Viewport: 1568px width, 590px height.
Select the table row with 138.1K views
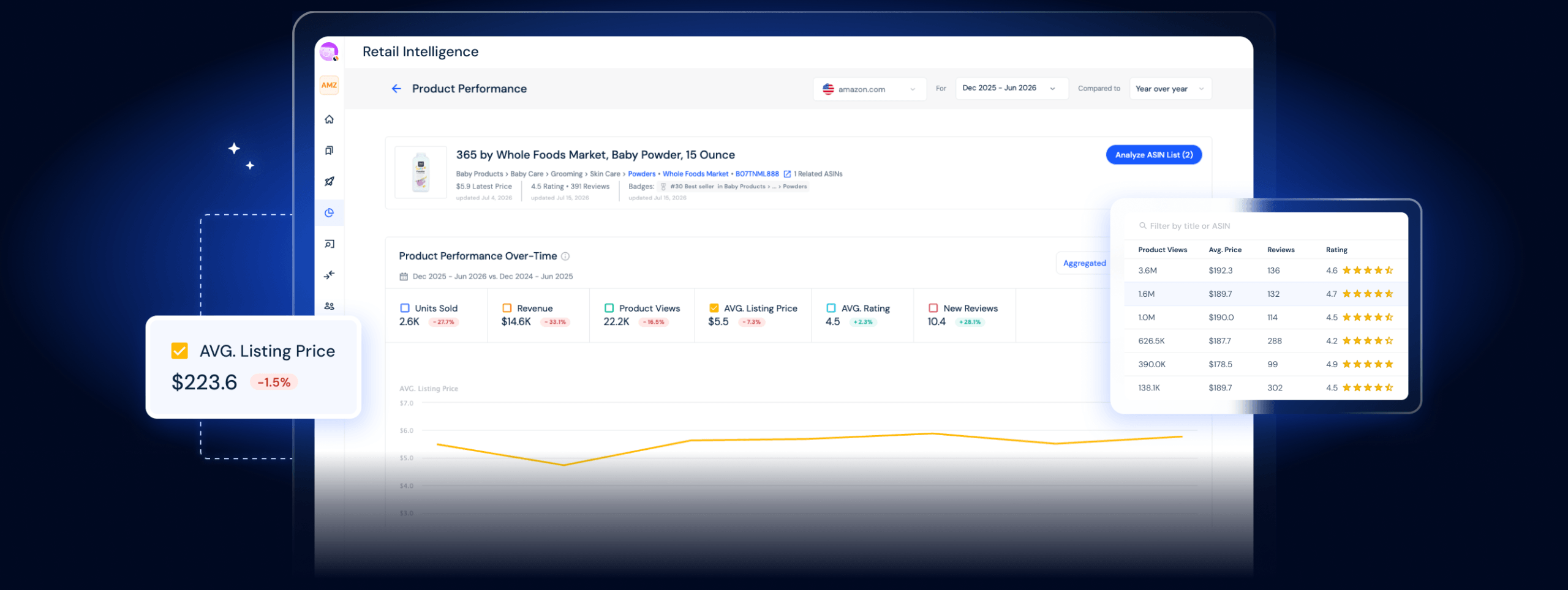pos(1266,387)
